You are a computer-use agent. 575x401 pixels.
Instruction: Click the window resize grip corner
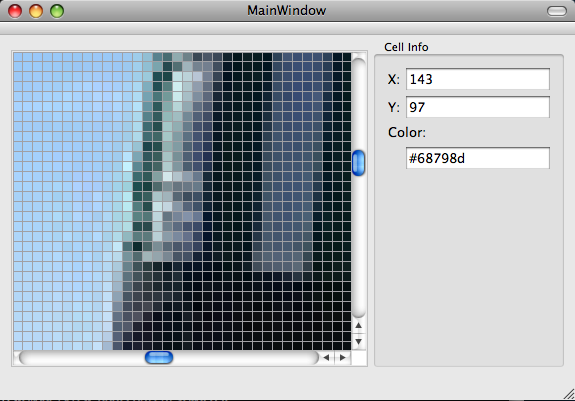pyautogui.click(x=569, y=394)
